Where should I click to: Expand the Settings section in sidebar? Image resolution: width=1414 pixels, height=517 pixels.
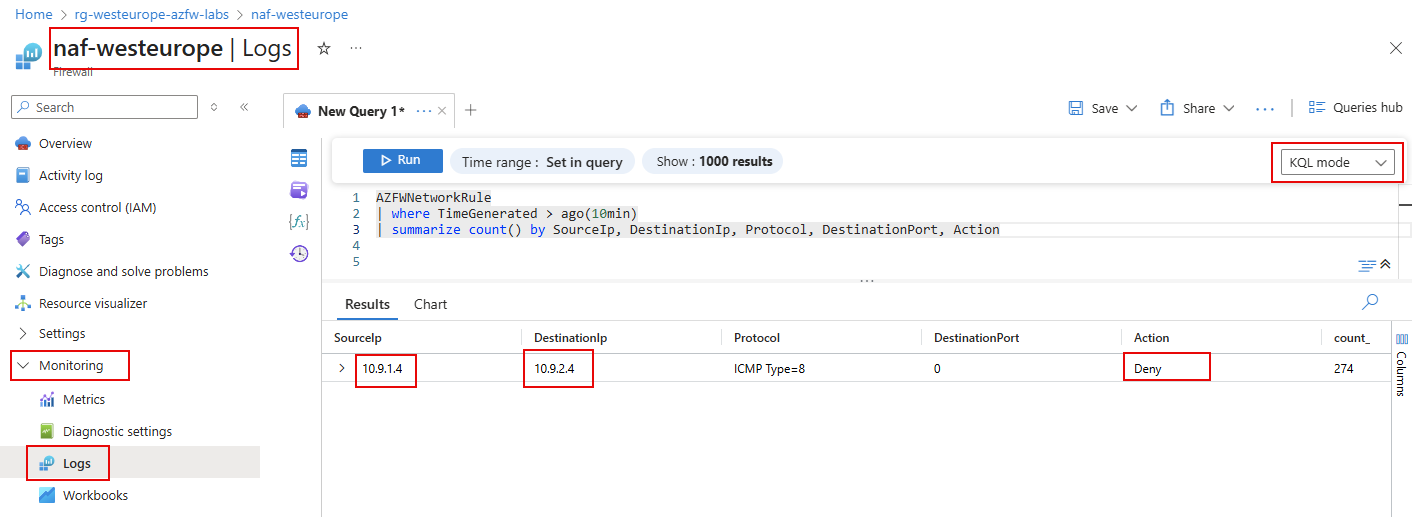(x=24, y=333)
